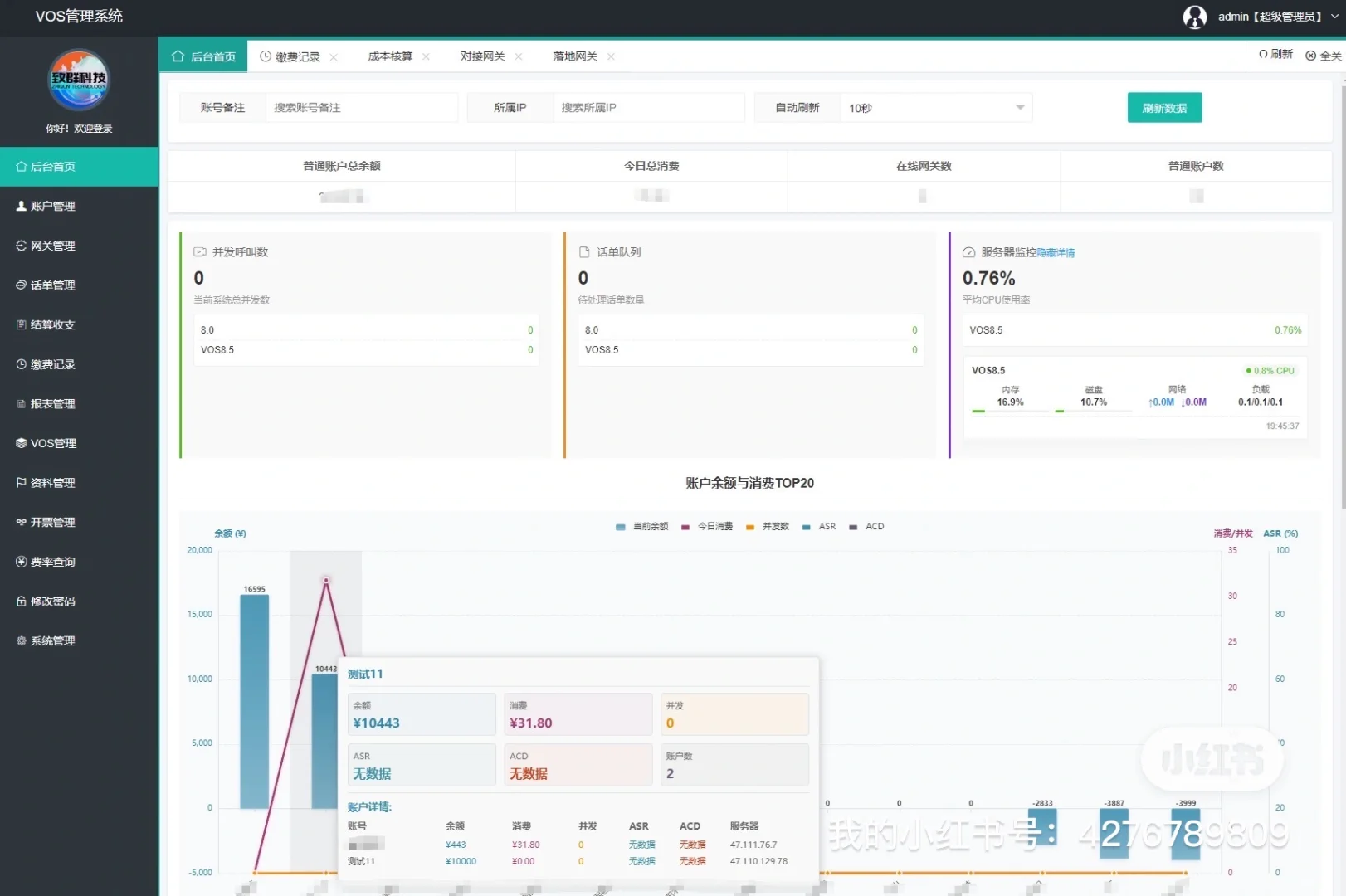Image resolution: width=1346 pixels, height=896 pixels.
Task: Toggle the ASR legend item
Action: pyautogui.click(x=819, y=527)
